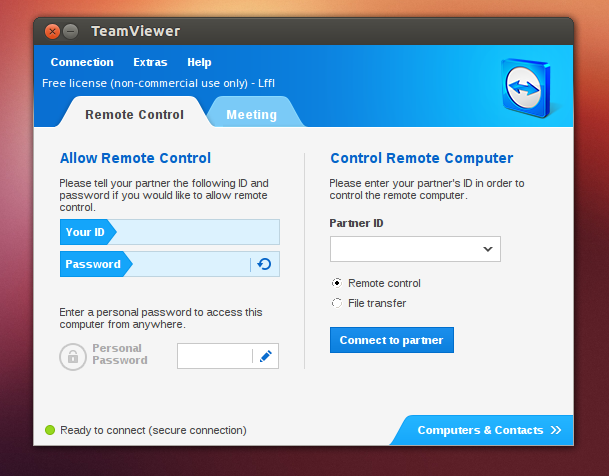Click the 'Free license (non-commercial use only)' text
Screen dimensions: 609x476
click(x=145, y=83)
